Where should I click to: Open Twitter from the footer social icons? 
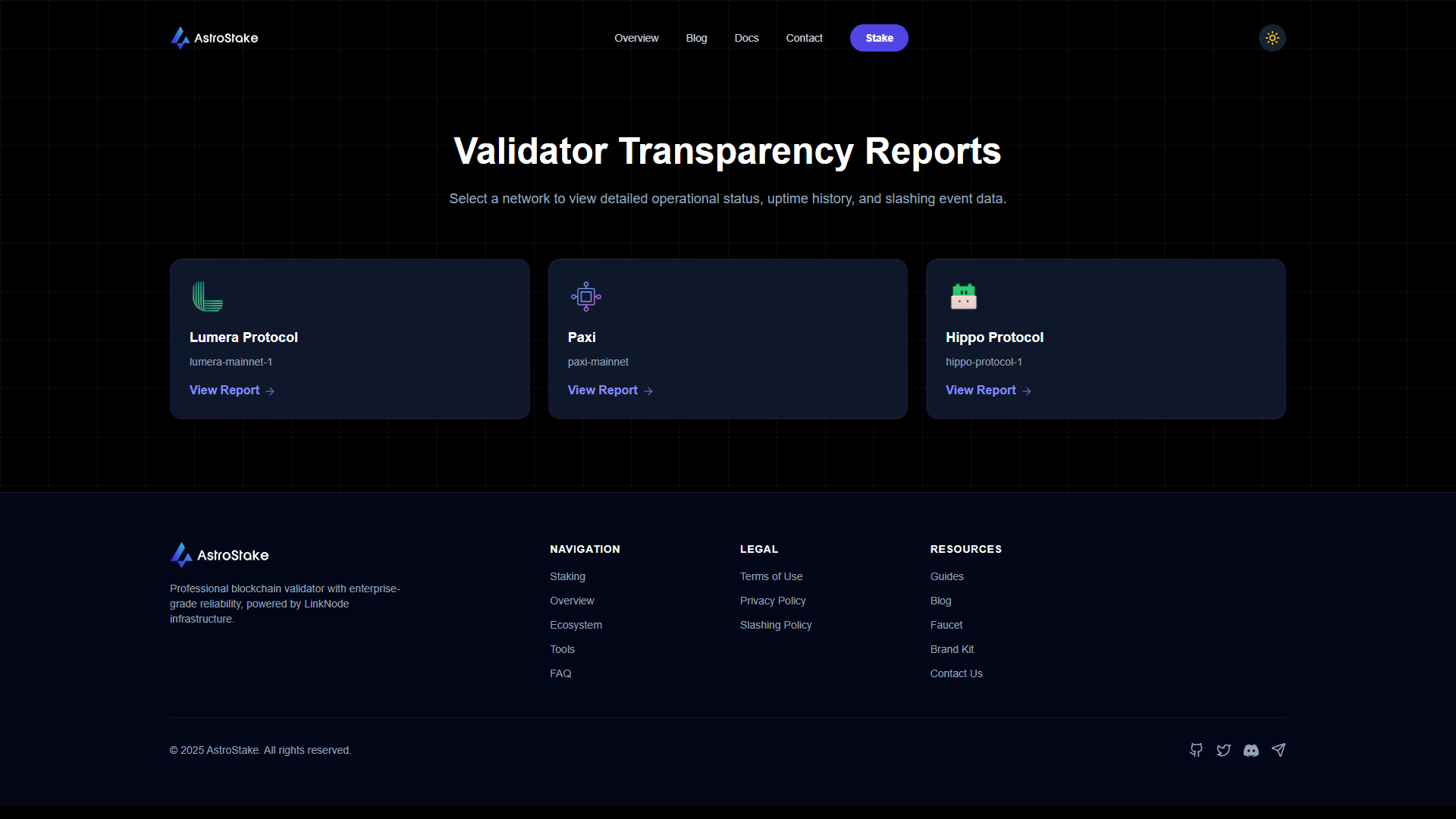pyautogui.click(x=1223, y=750)
